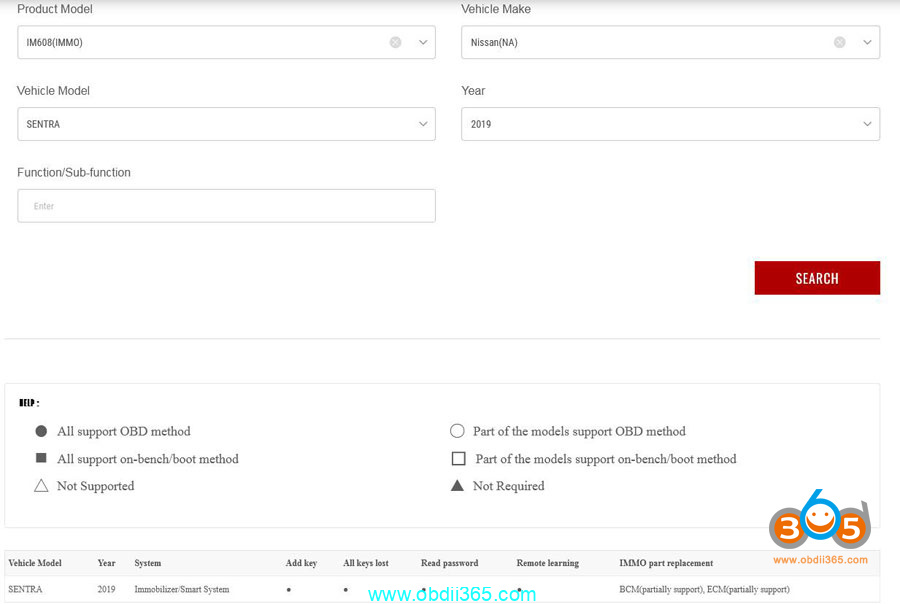Screen dimensions: 900x604
Task: Click the System column header
Action: (148, 563)
